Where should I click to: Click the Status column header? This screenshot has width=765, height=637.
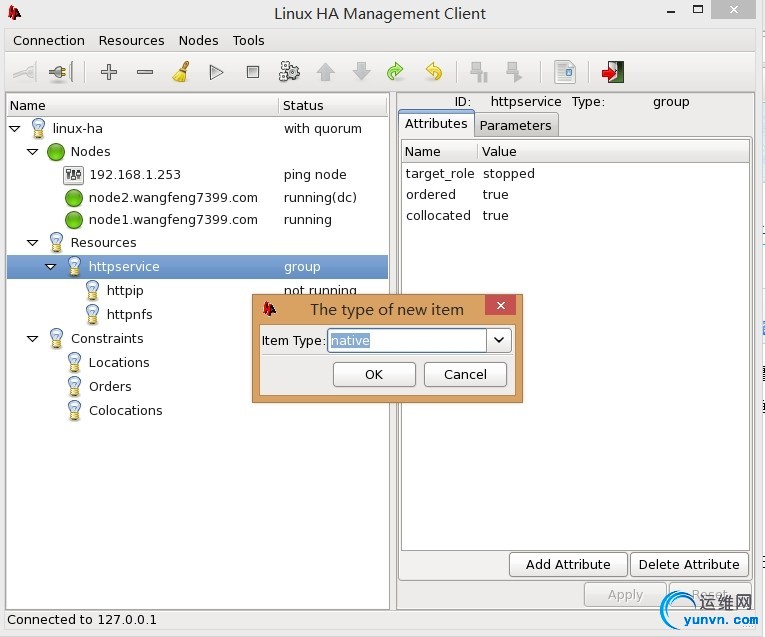[x=333, y=106]
